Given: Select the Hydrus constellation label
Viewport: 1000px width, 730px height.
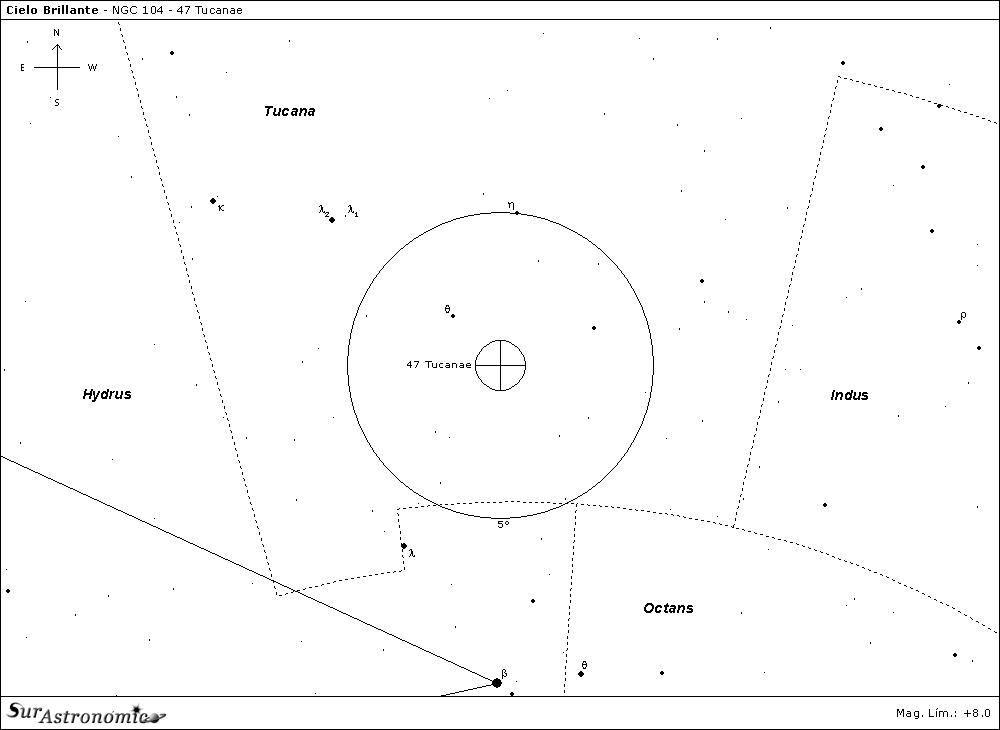Looking at the screenshot, I should pyautogui.click(x=107, y=395).
